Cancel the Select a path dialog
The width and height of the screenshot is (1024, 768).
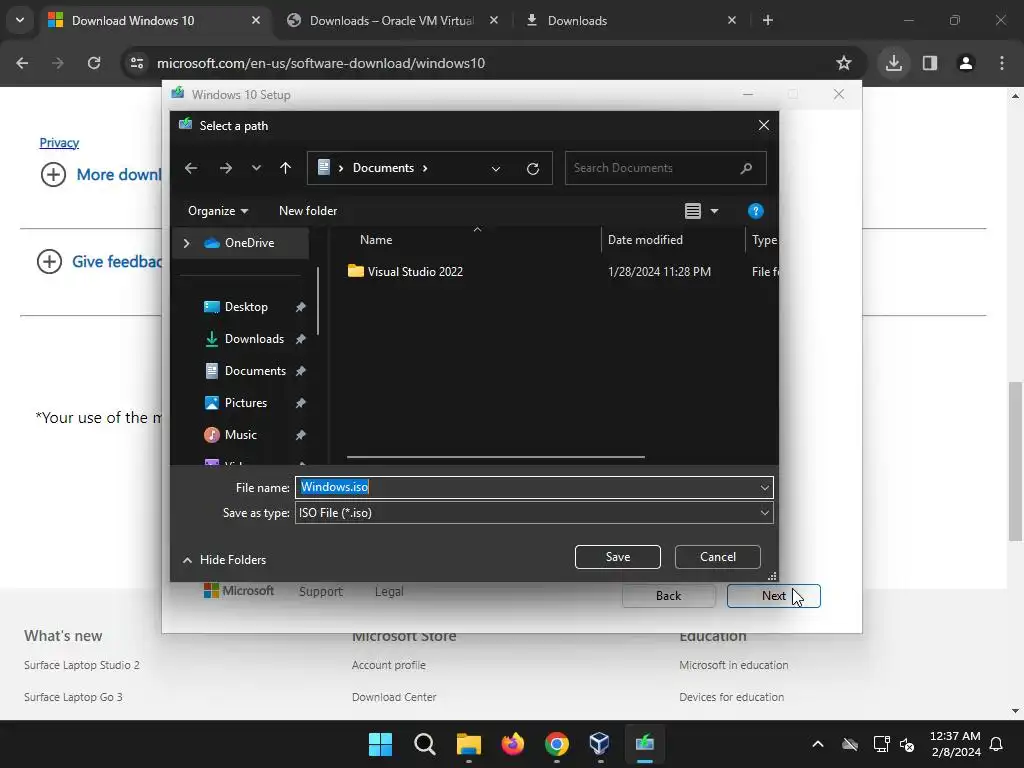718,557
